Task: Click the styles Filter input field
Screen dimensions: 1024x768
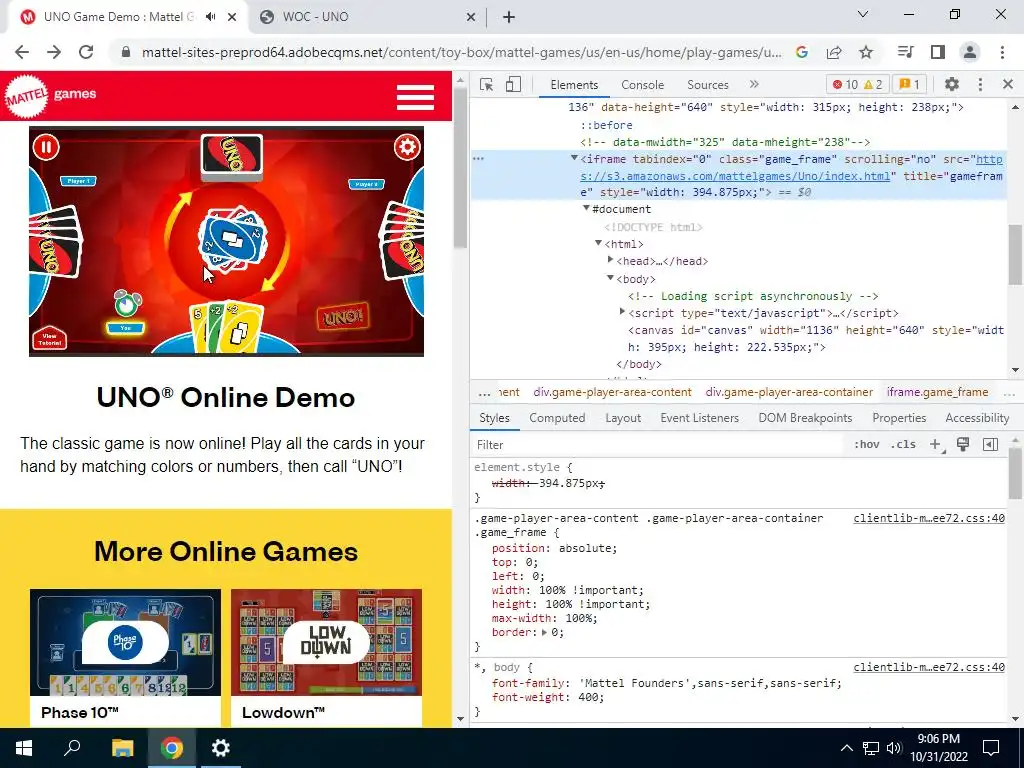Action: [x=656, y=445]
